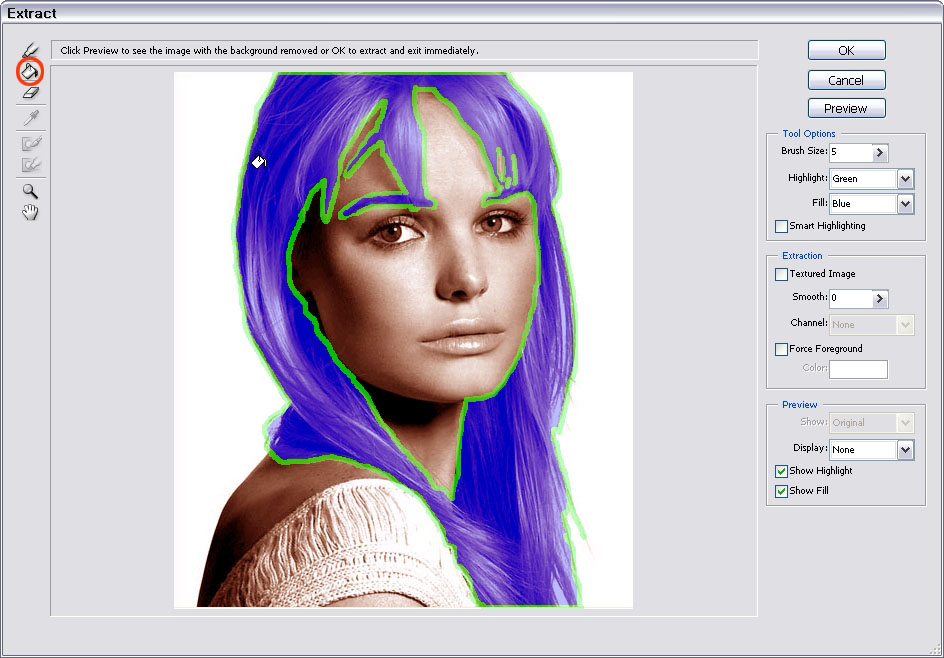
Task: Click the Force Foreground Color swatch
Action: click(x=858, y=369)
